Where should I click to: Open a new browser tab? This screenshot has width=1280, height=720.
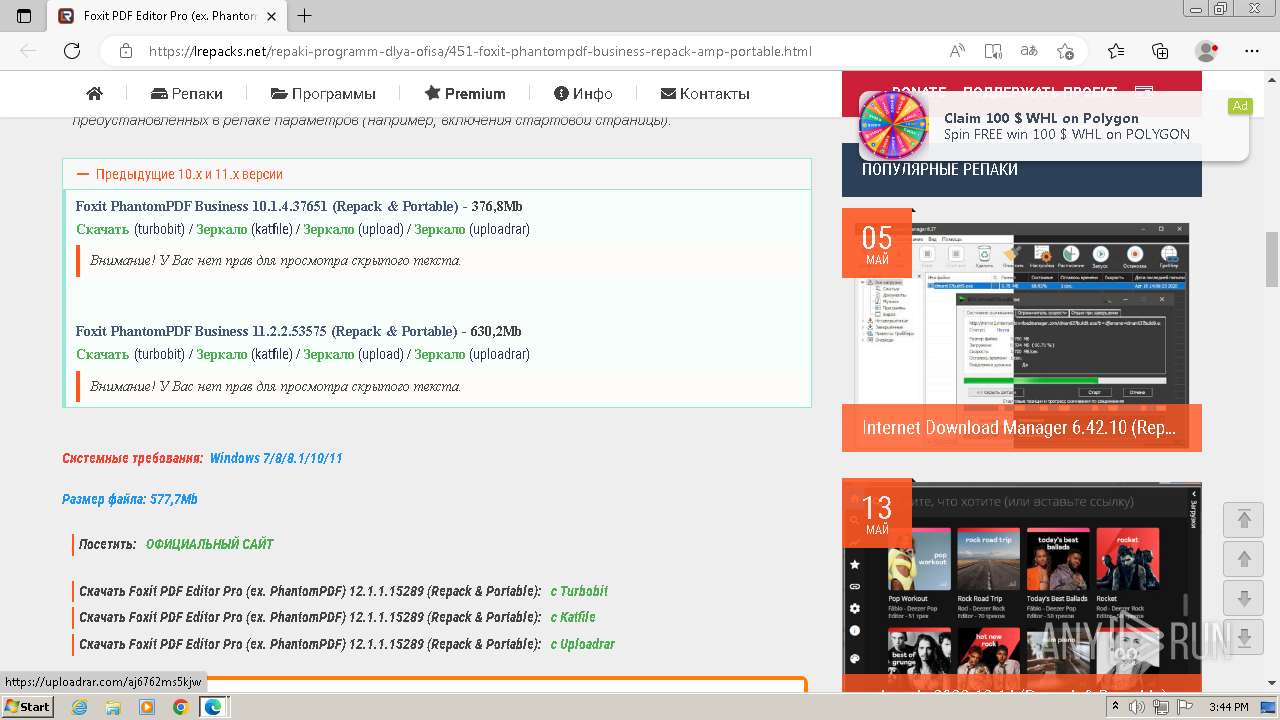[x=305, y=16]
